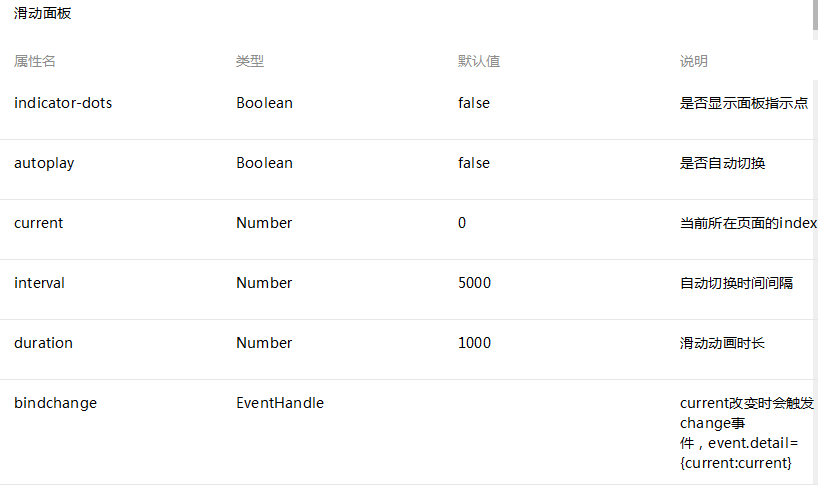Select the interval attribute cell
The image size is (818, 485).
click(40, 283)
